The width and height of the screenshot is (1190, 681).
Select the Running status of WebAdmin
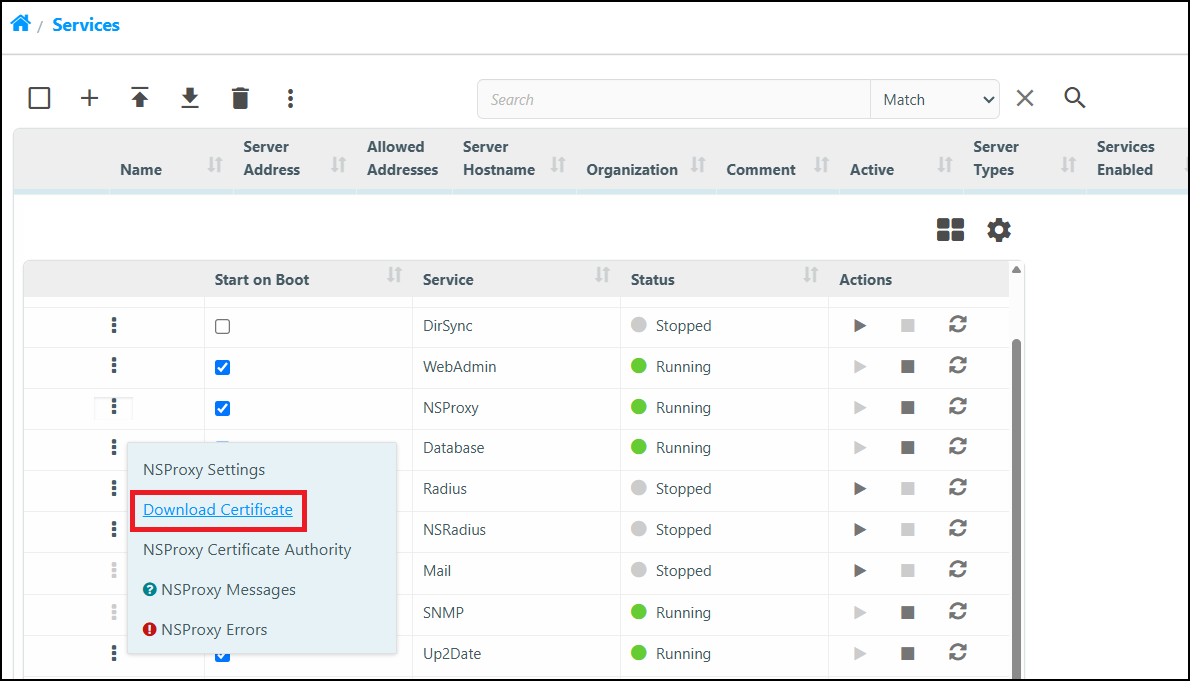(683, 367)
